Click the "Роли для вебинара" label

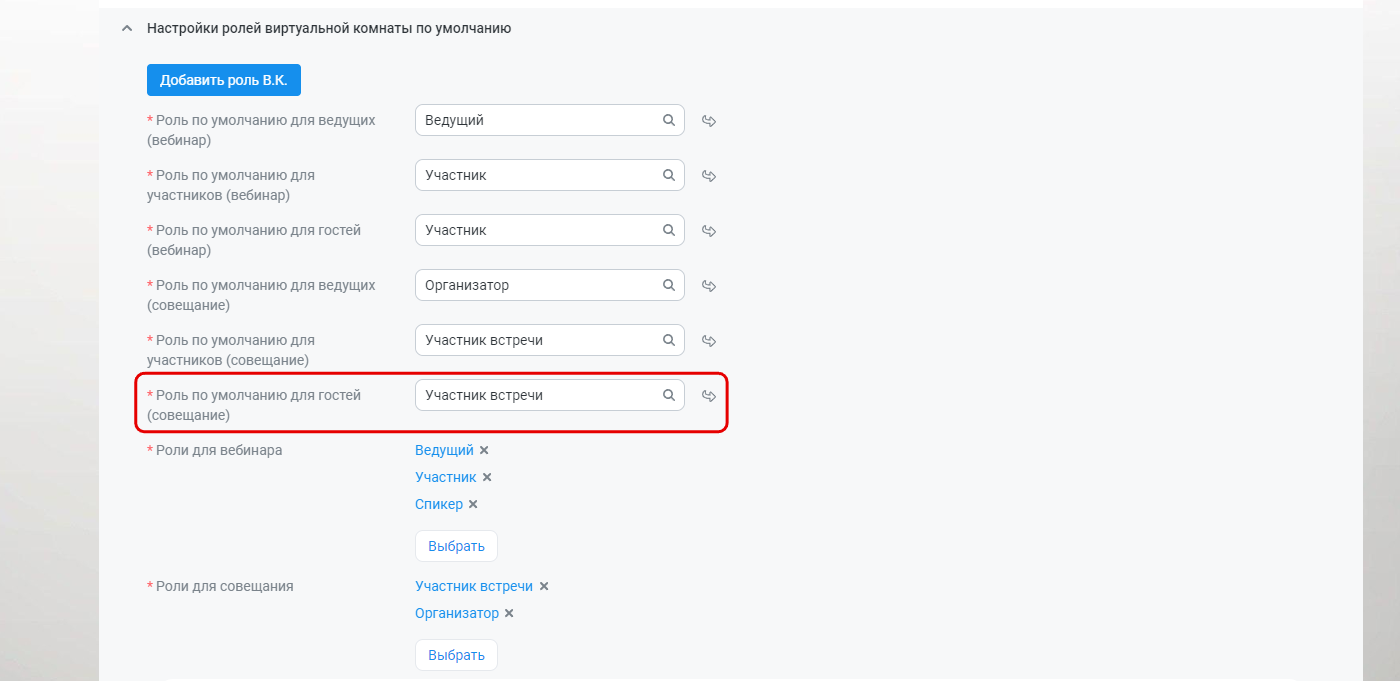(x=219, y=450)
